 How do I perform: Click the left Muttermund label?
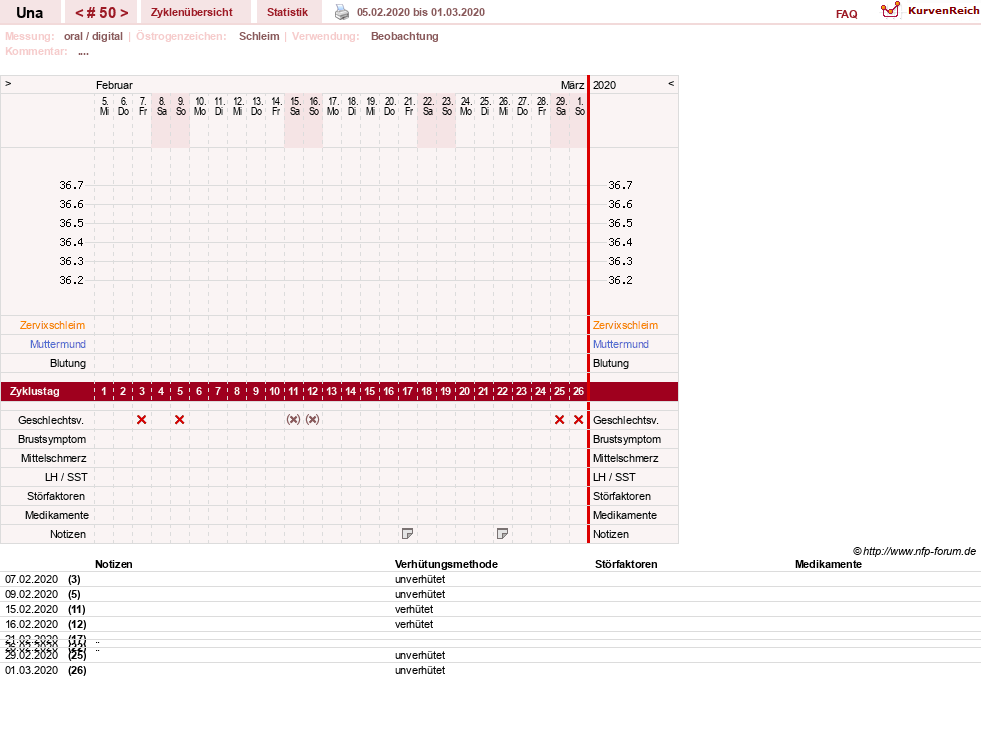coord(58,344)
